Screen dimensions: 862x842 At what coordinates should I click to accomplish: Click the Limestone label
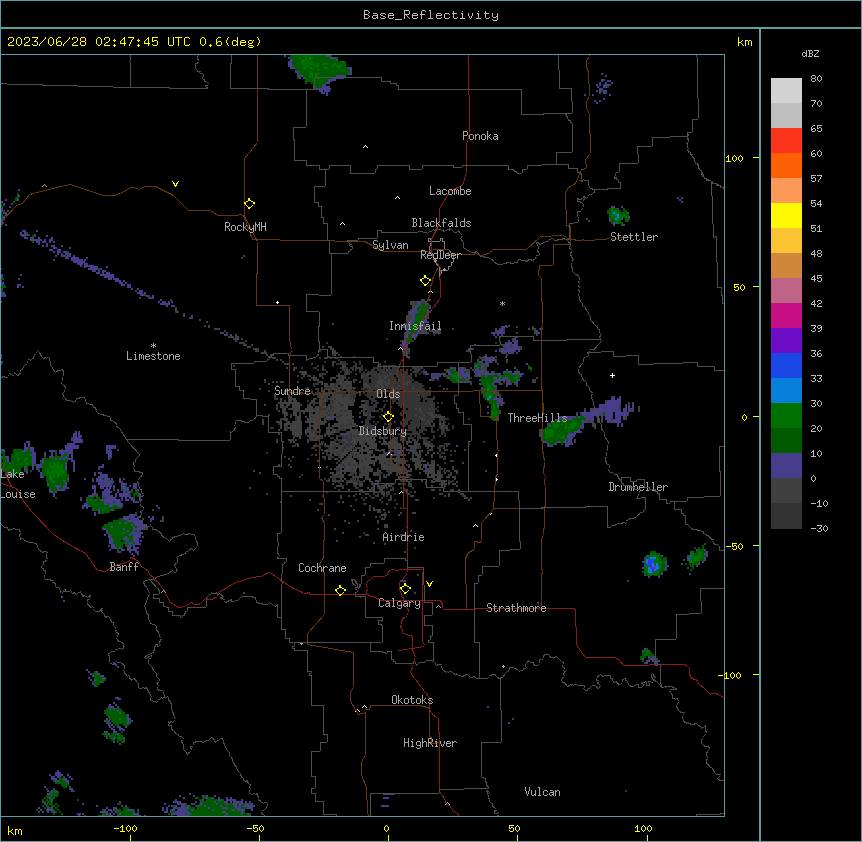point(153,356)
